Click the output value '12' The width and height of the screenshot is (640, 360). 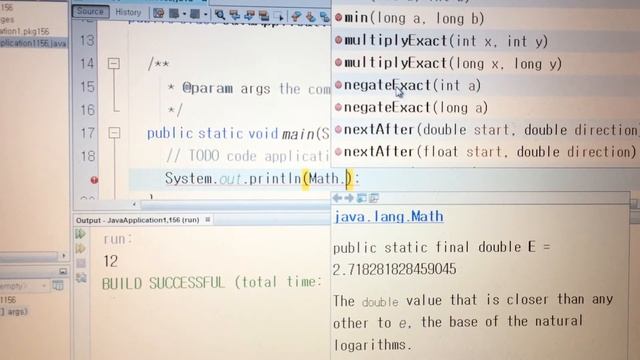(x=111, y=261)
